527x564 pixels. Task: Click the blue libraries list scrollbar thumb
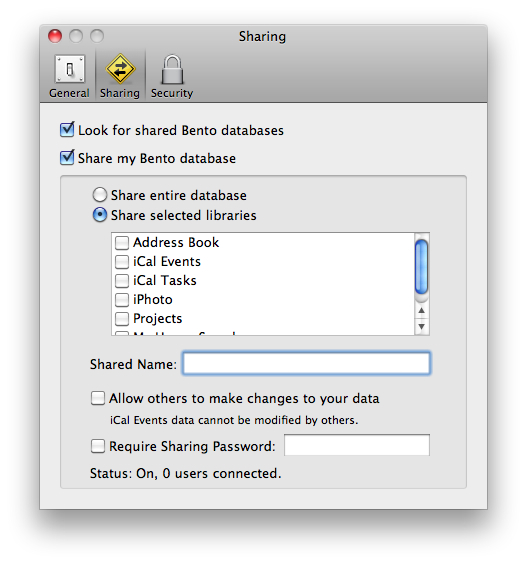pos(422,267)
